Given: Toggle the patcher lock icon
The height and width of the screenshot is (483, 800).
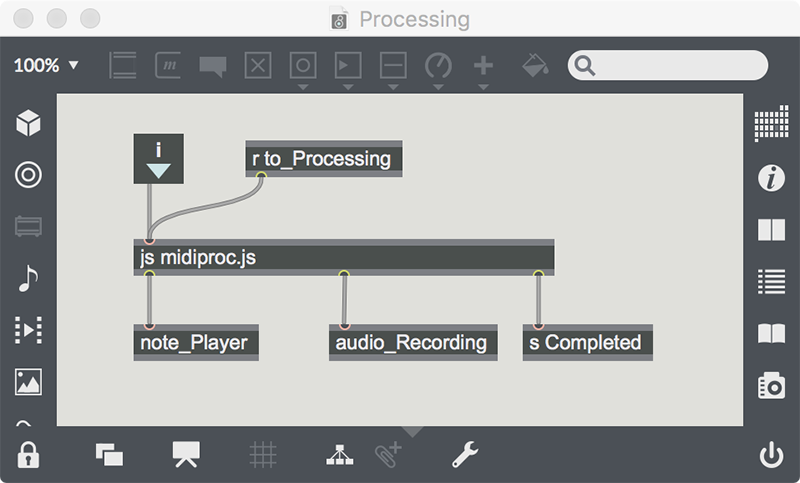Looking at the screenshot, I should point(28,454).
